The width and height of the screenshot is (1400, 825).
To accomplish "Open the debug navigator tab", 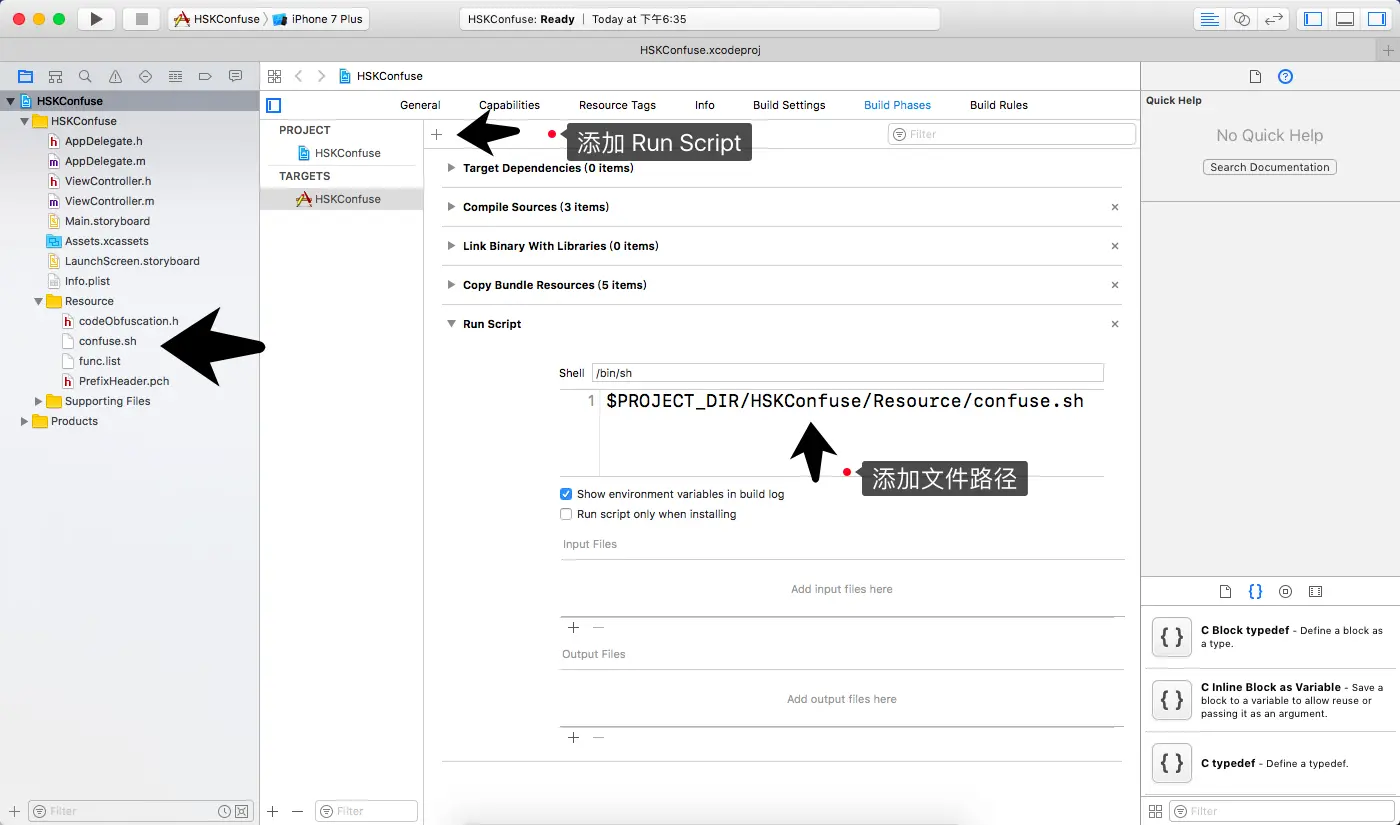I will tap(175, 76).
